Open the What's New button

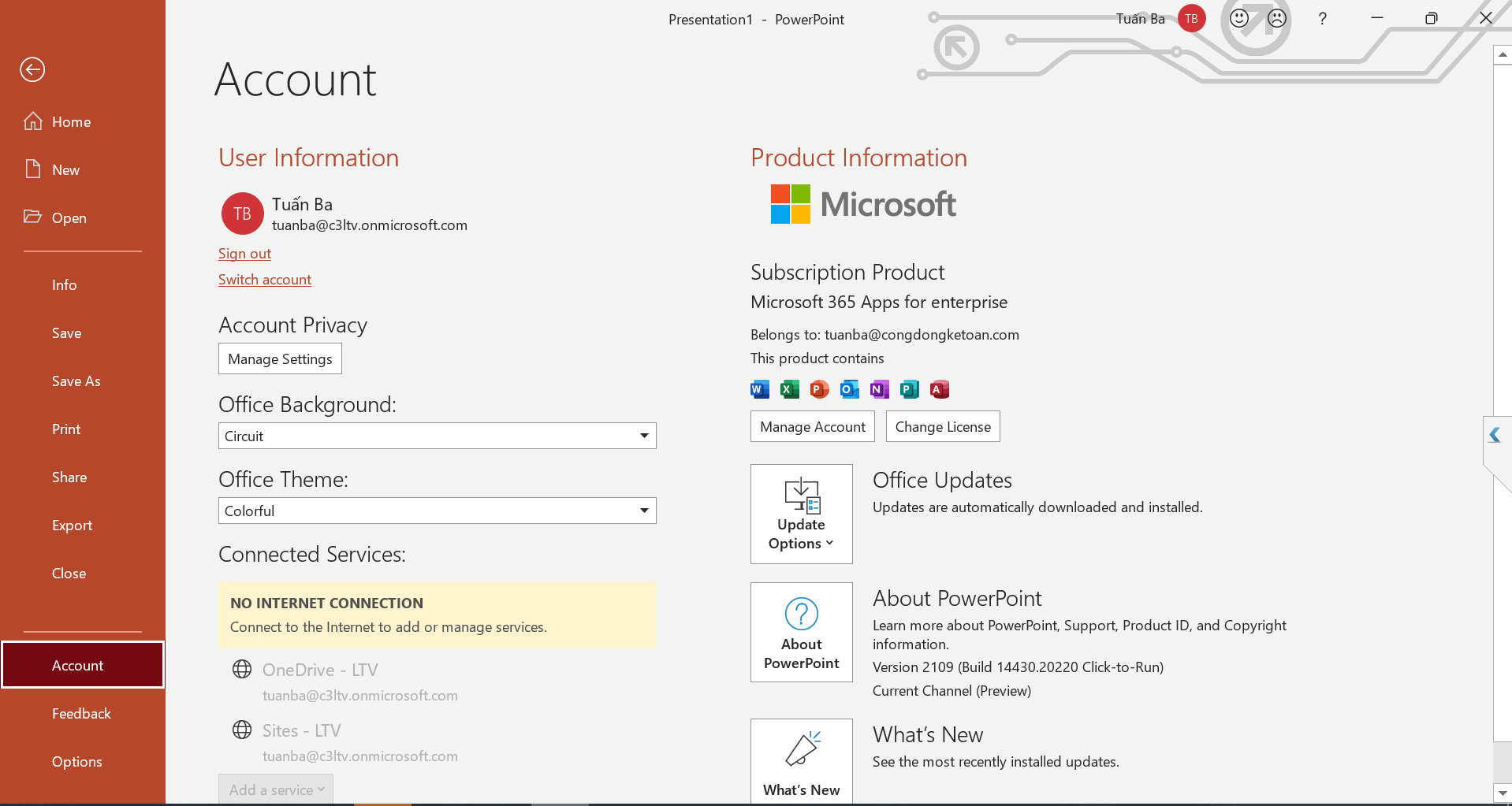point(802,761)
